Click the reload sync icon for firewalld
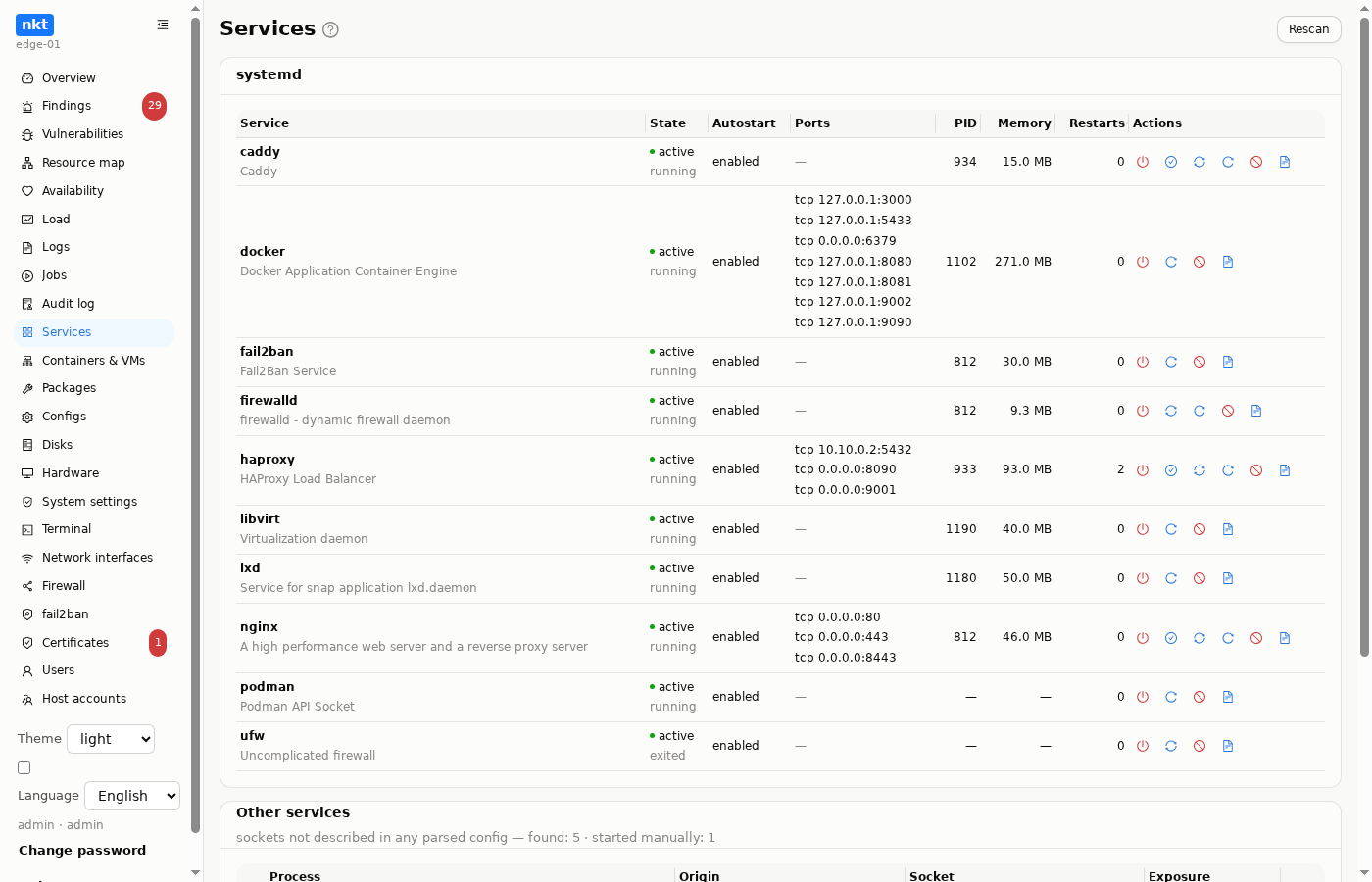This screenshot has width=1372, height=882. point(1171,411)
